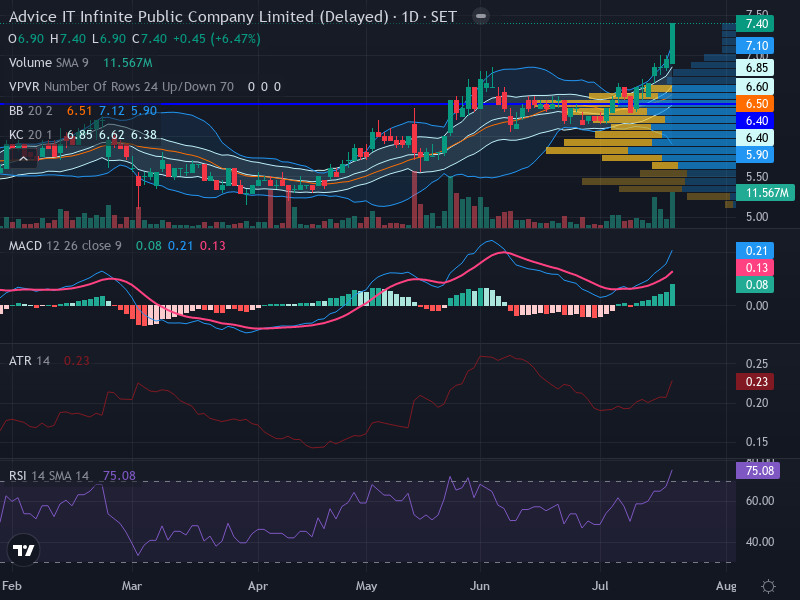Click the 6.85 price axis label

[x=755, y=68]
